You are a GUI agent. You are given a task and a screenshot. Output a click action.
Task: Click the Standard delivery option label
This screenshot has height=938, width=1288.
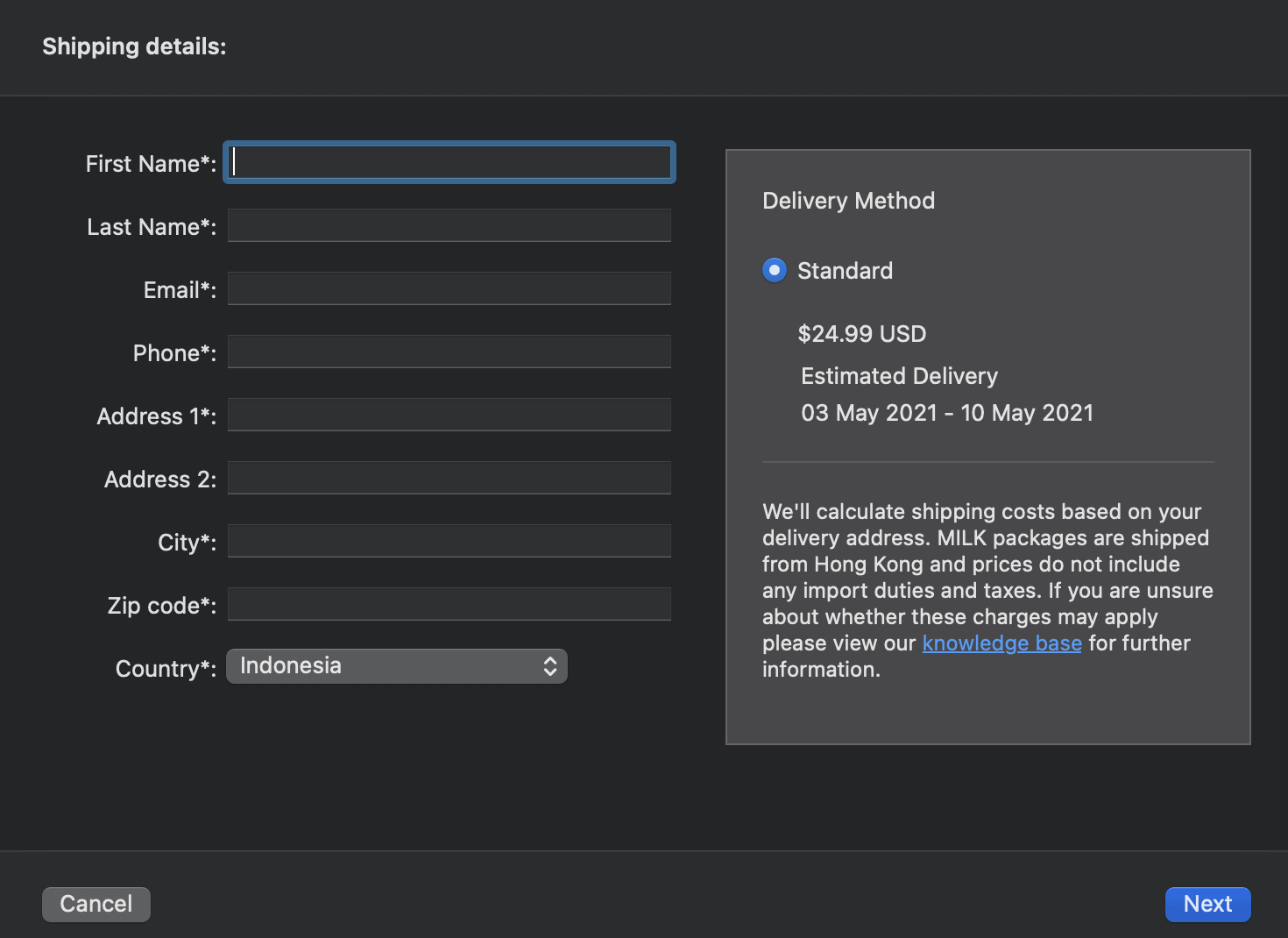845,271
